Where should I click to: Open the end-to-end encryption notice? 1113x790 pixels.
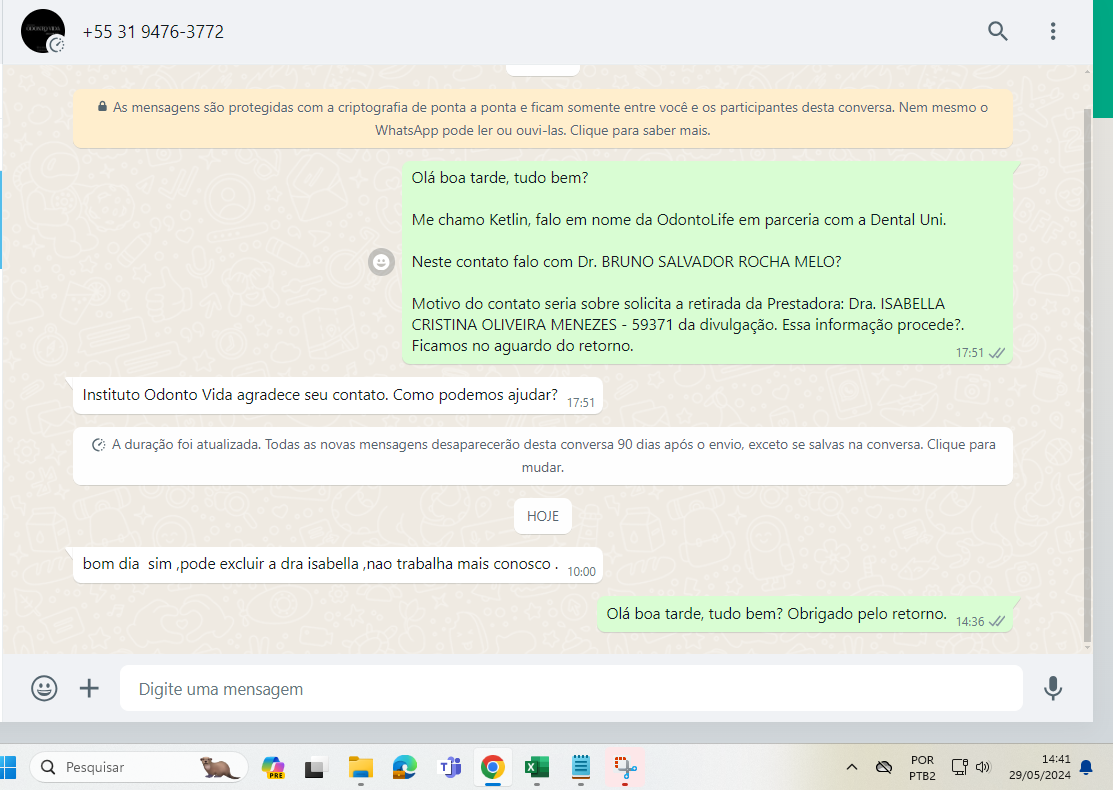click(542, 119)
